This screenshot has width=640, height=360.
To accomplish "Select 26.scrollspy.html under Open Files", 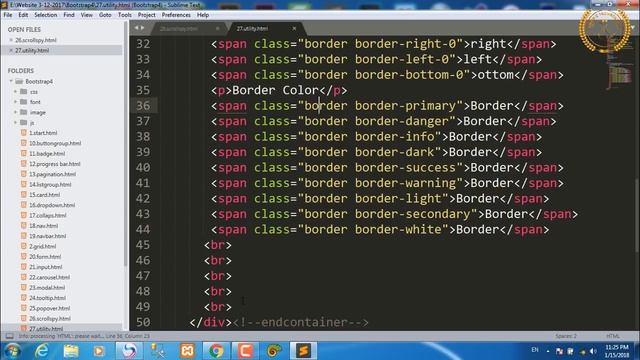I will coord(36,40).
